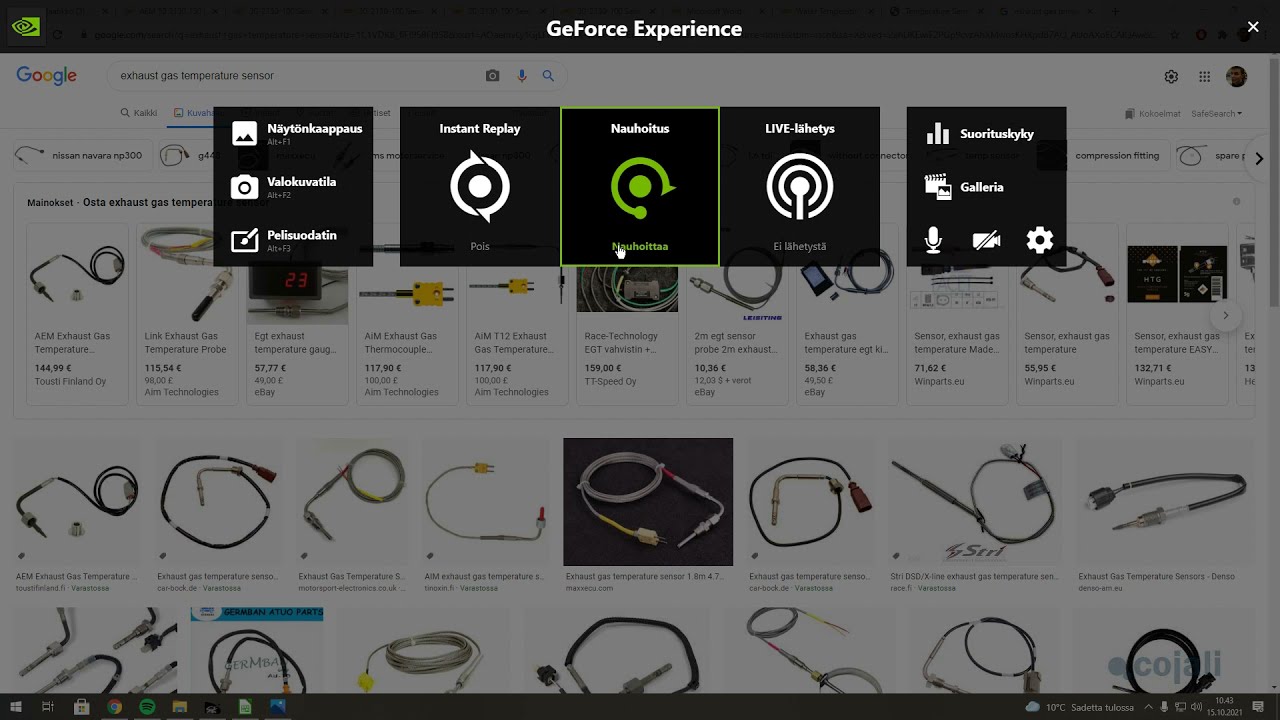Click the Google search box text
Image resolution: width=1280 pixels, height=720 pixels.
tap(197, 76)
